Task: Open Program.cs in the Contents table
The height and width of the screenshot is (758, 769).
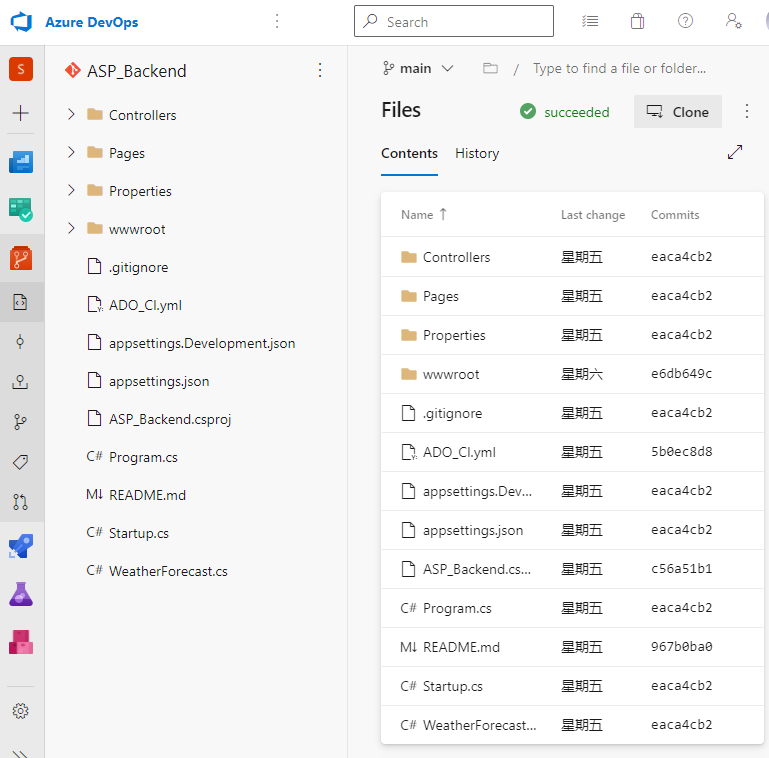Action: pos(457,608)
